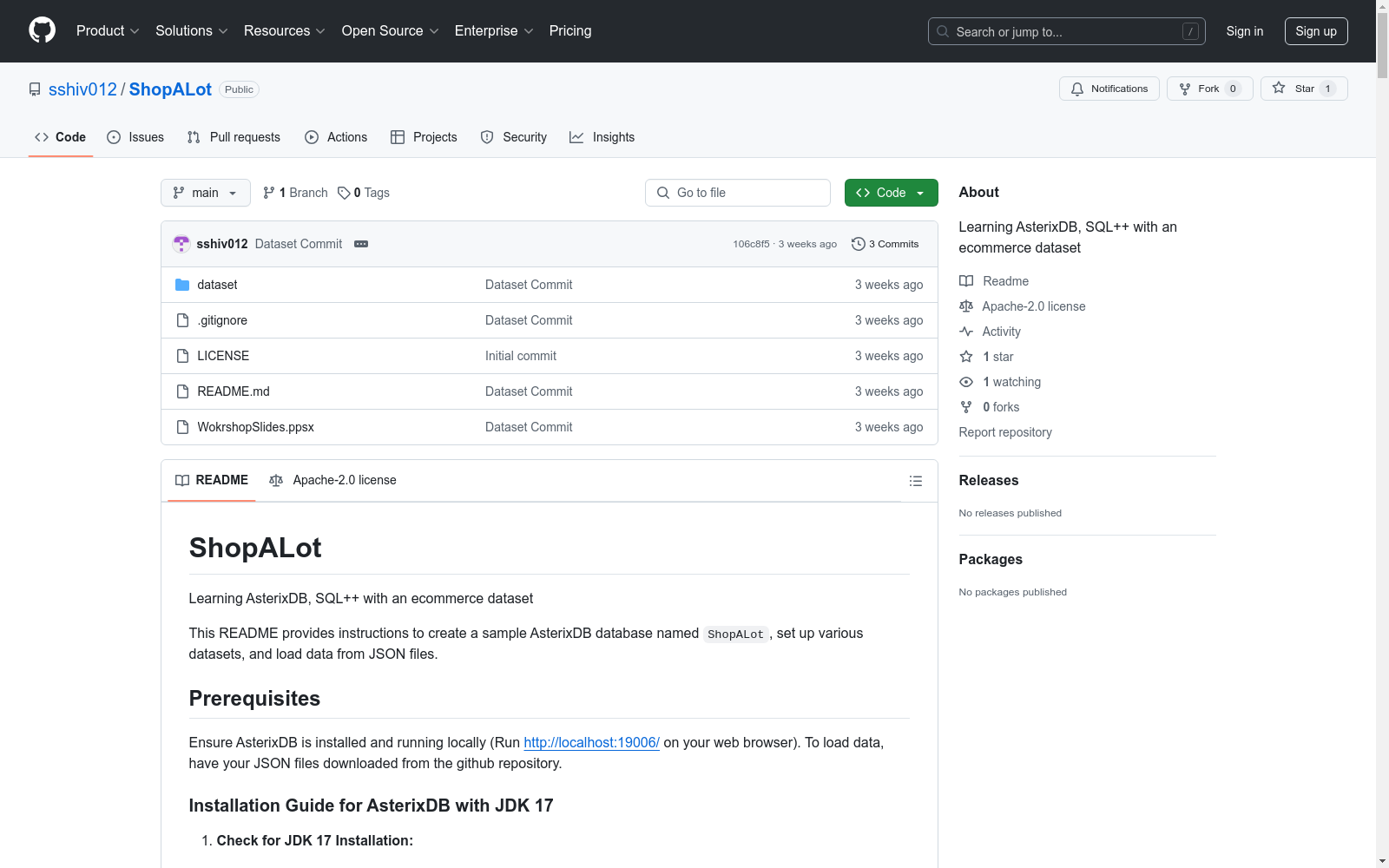Select the README tab in file panel
Viewport: 1389px width, 868px height.
click(212, 480)
